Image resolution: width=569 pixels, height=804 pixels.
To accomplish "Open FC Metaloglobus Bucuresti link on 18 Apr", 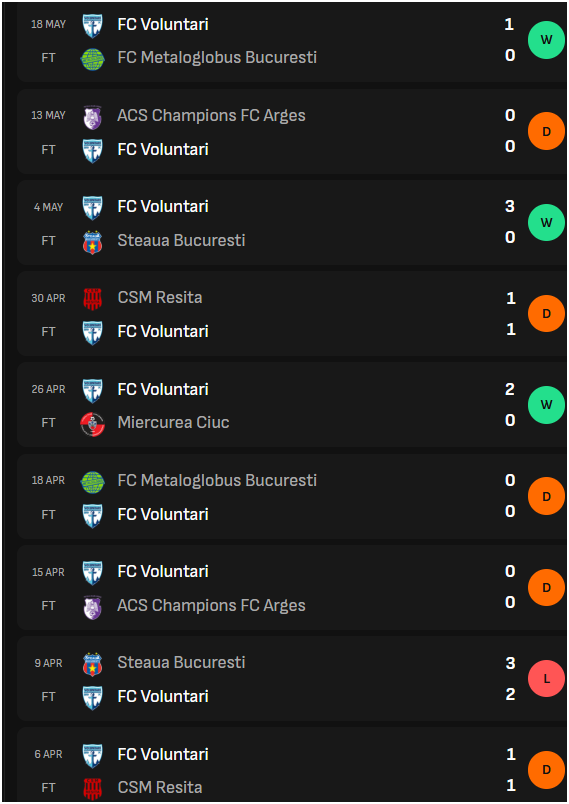I will [x=217, y=480].
